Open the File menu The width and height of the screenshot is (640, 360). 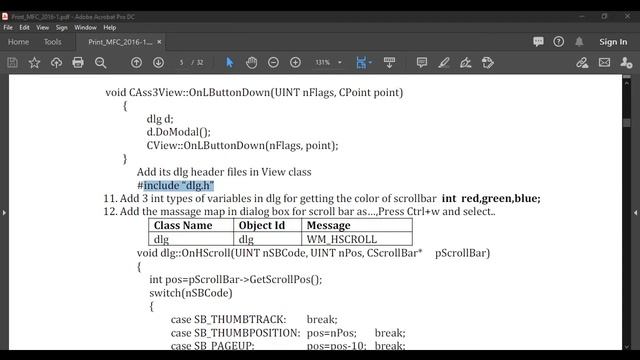click(x=8, y=27)
